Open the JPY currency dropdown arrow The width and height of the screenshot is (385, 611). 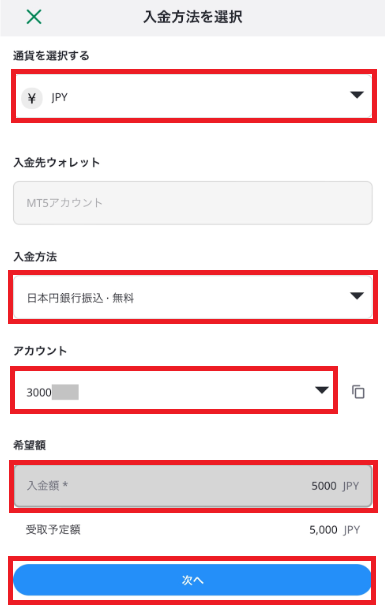(x=357, y=95)
